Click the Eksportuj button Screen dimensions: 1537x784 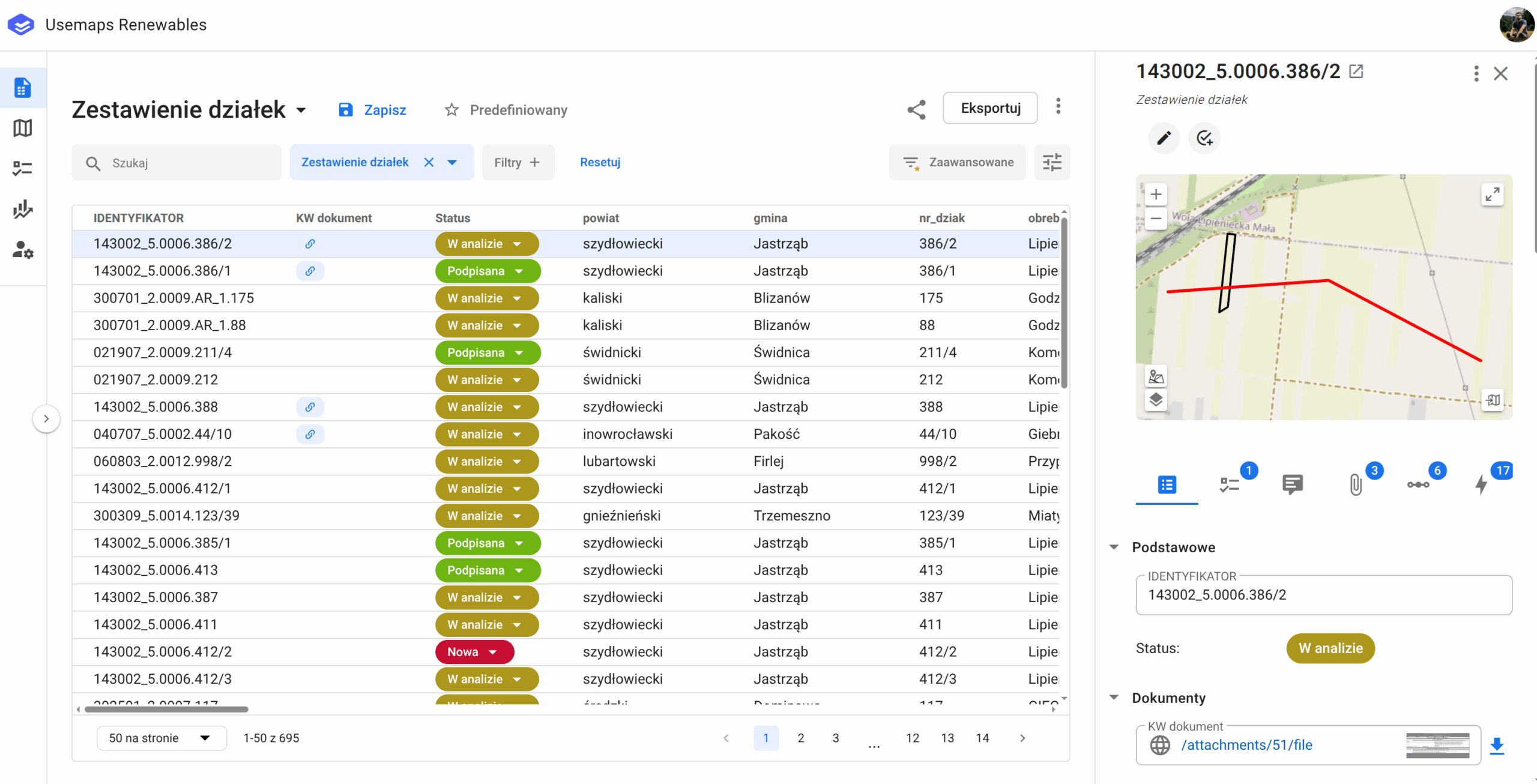click(x=990, y=108)
